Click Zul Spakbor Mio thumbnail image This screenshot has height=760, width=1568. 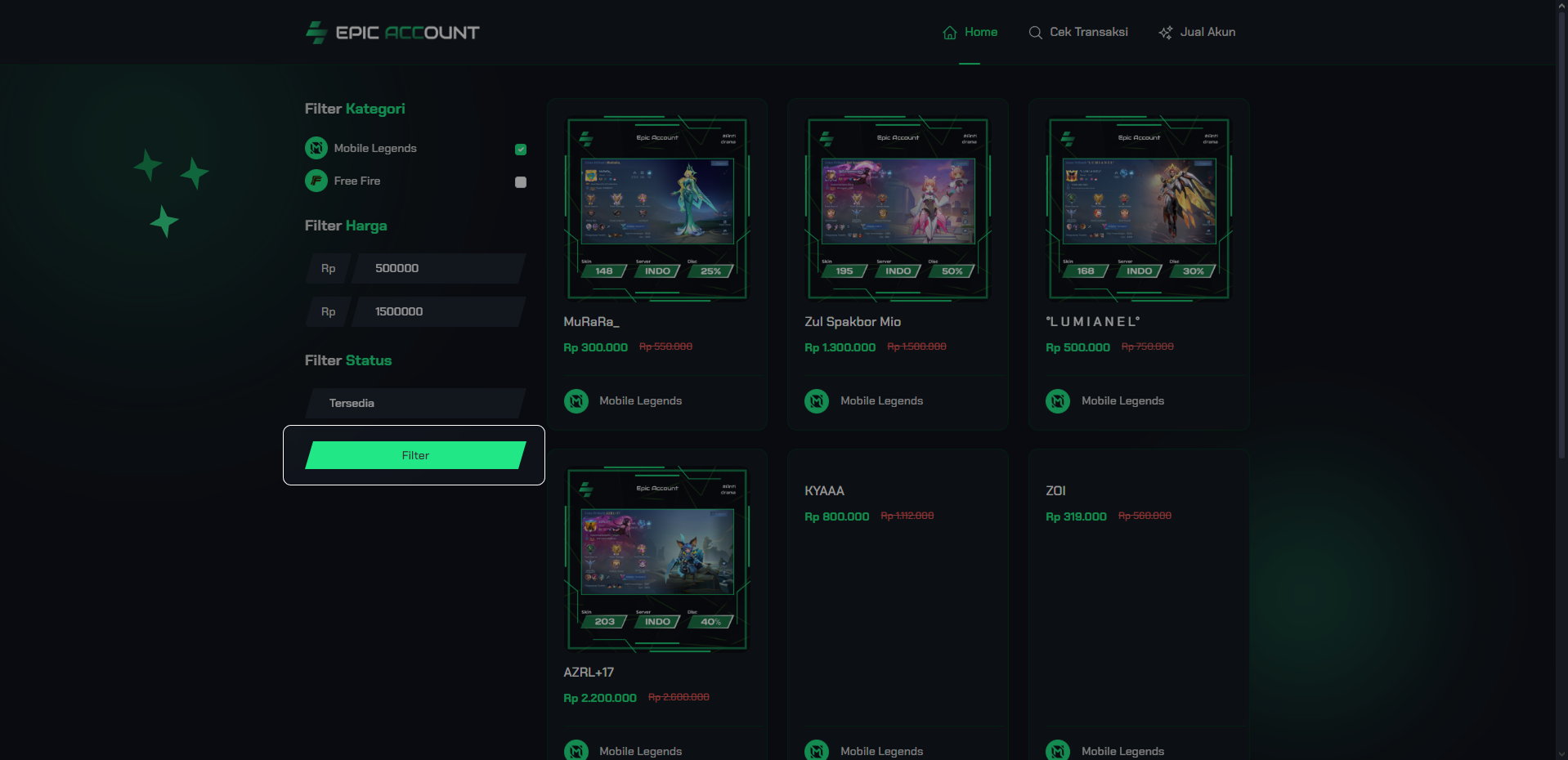[x=898, y=209]
